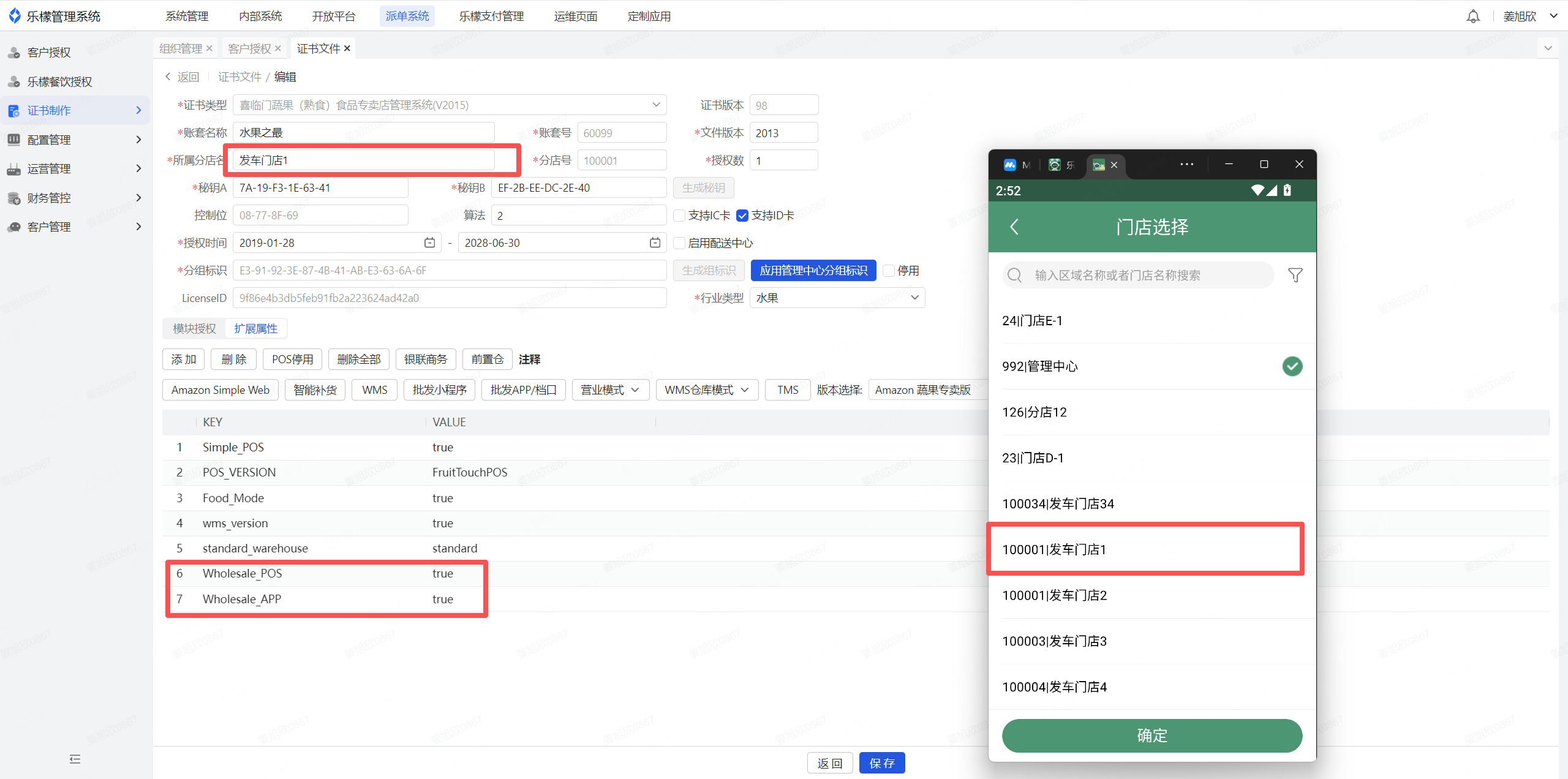1568x779 pixels.
Task: Open the 内部系统 top menu
Action: (x=260, y=17)
